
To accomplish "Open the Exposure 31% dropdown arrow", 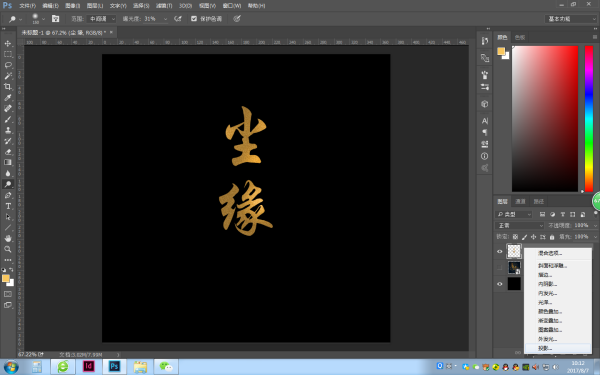I will (165, 19).
